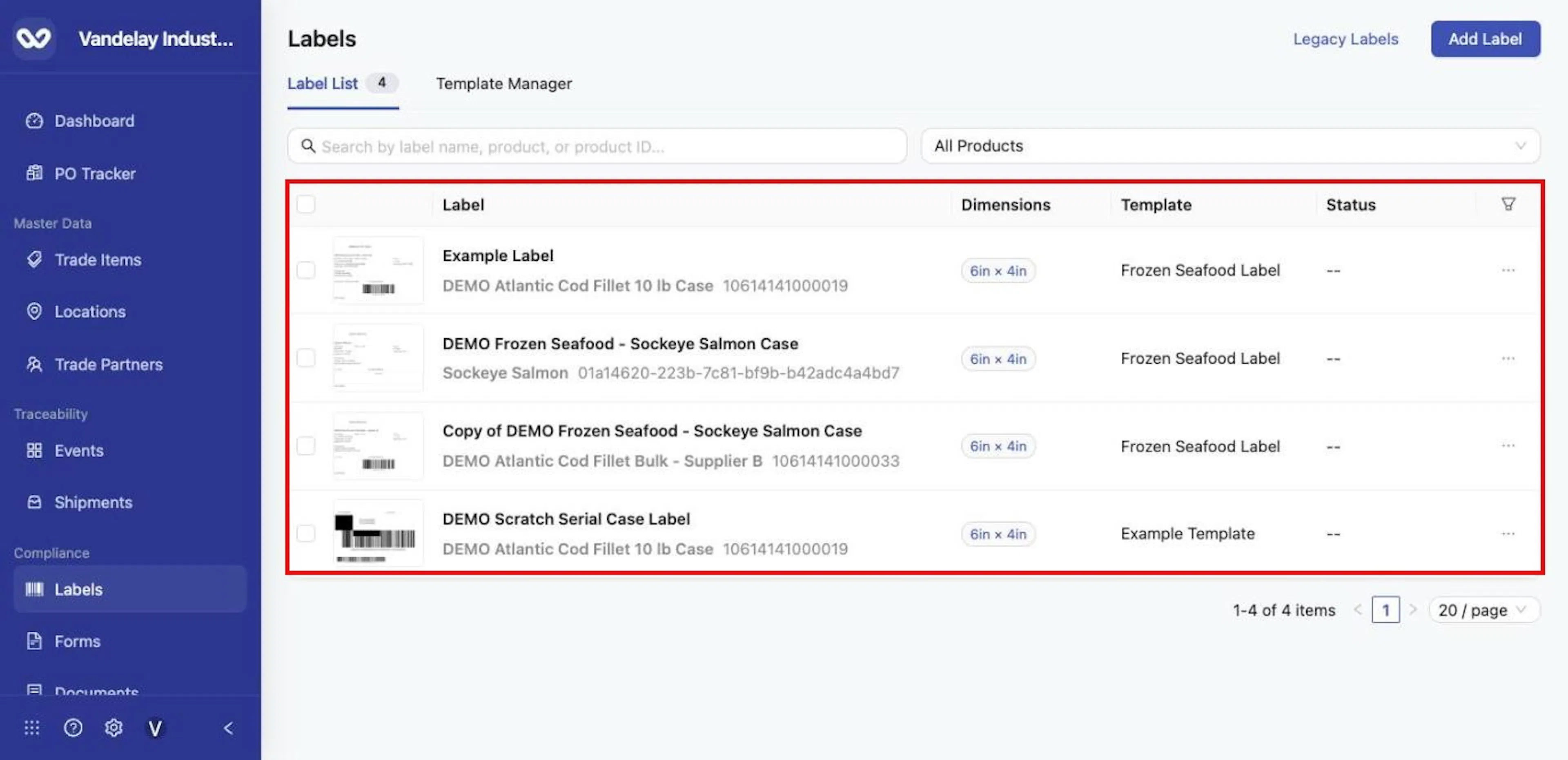Screen dimensions: 1568x760
Task: Click the search magnifier icon
Action: point(308,146)
